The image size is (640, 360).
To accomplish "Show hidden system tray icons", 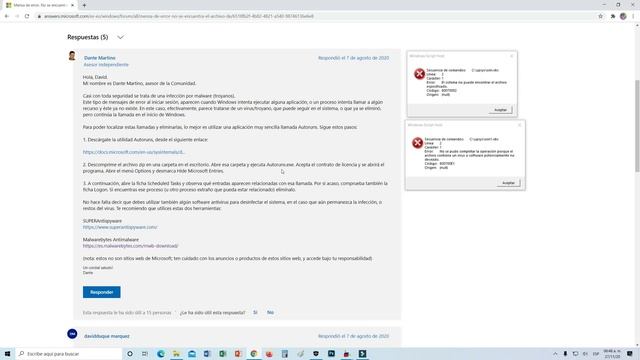I will click(x=555, y=353).
